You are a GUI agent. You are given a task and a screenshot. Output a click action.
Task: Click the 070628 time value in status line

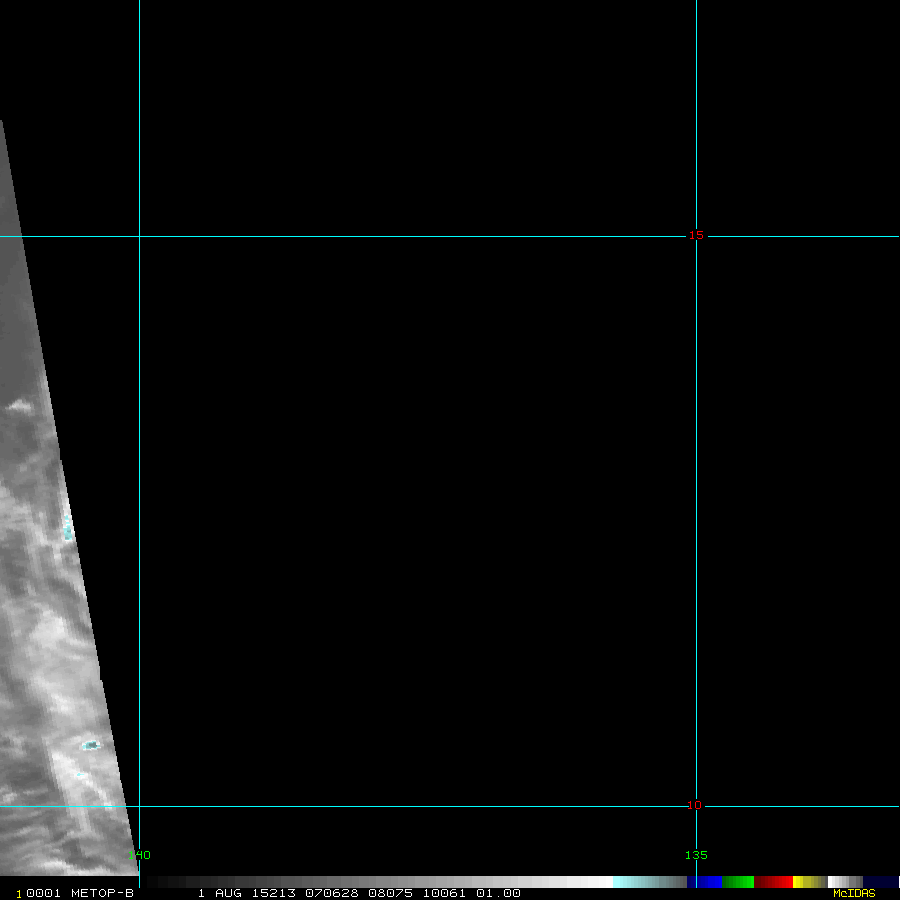point(327,893)
